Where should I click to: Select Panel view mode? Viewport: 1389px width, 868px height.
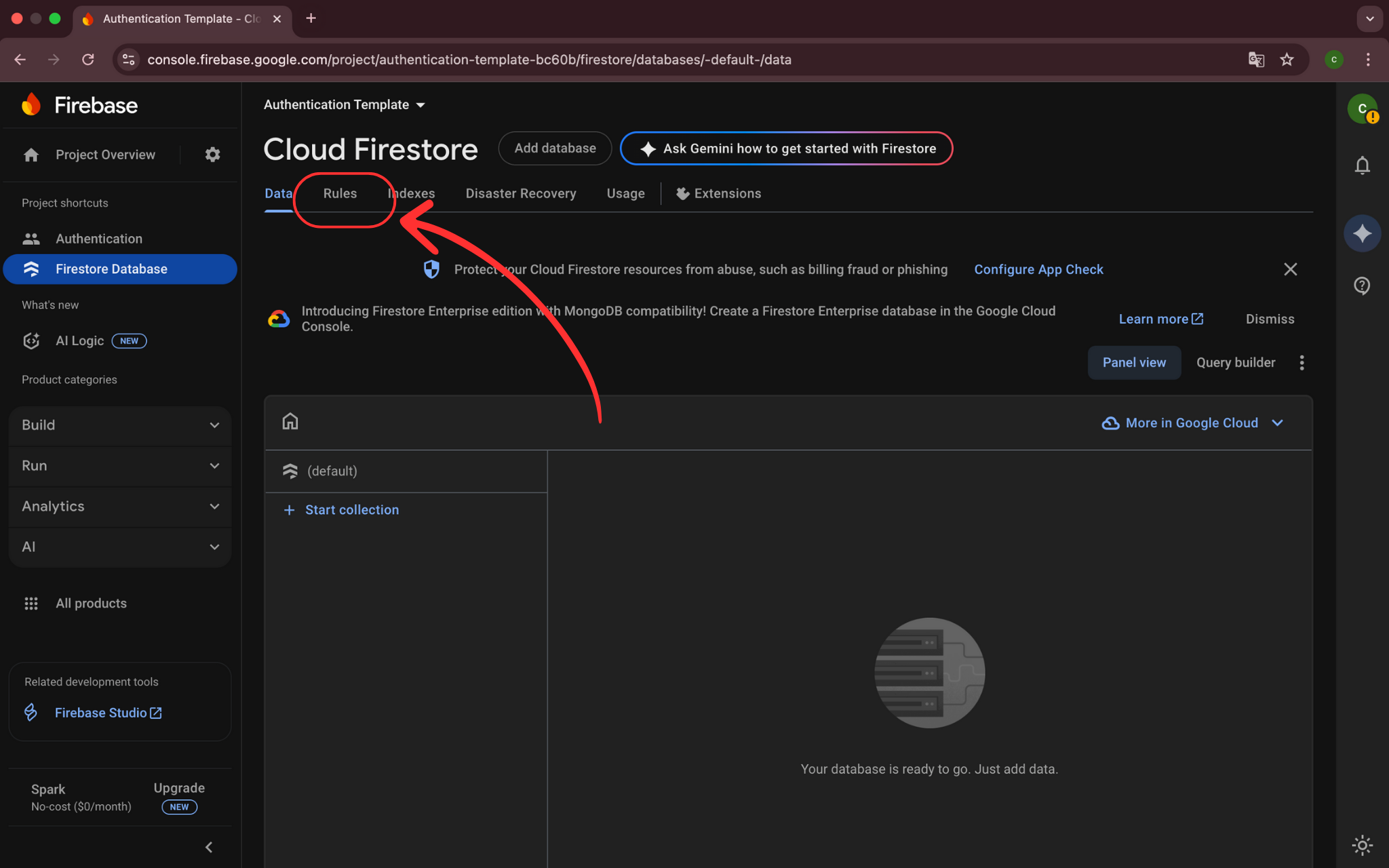1134,363
